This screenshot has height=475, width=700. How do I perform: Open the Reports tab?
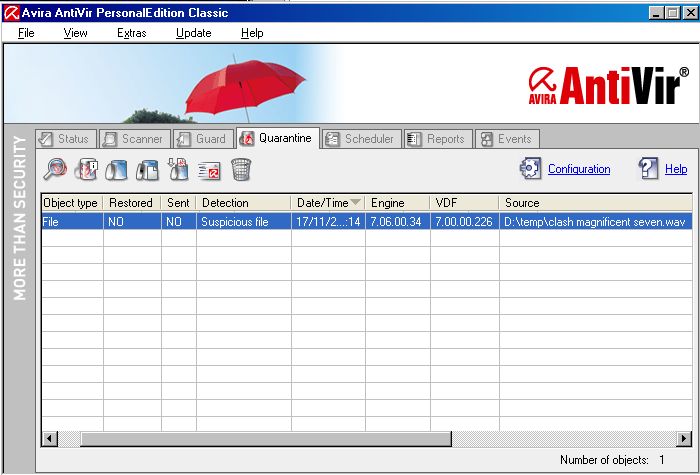click(438, 139)
